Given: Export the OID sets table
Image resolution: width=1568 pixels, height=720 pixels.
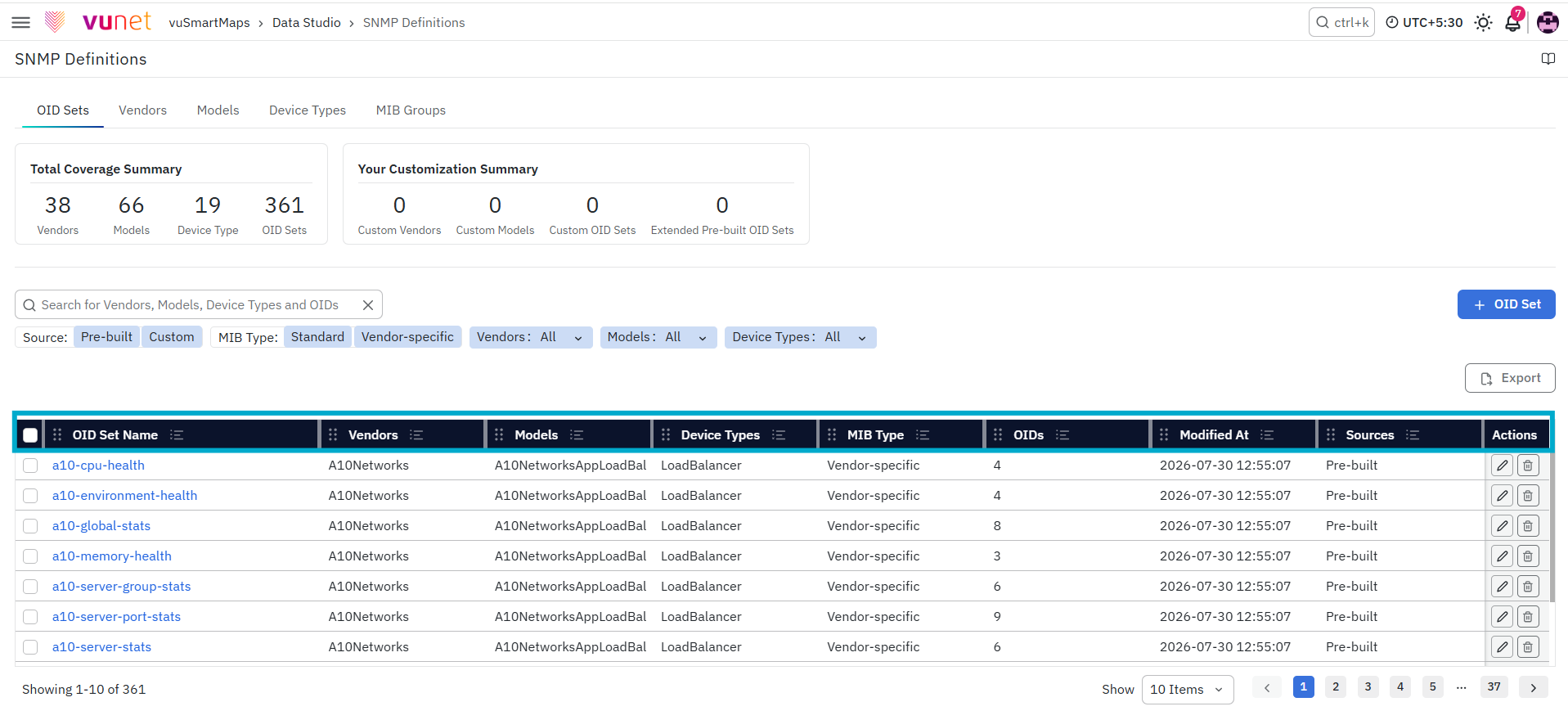Looking at the screenshot, I should point(1510,378).
